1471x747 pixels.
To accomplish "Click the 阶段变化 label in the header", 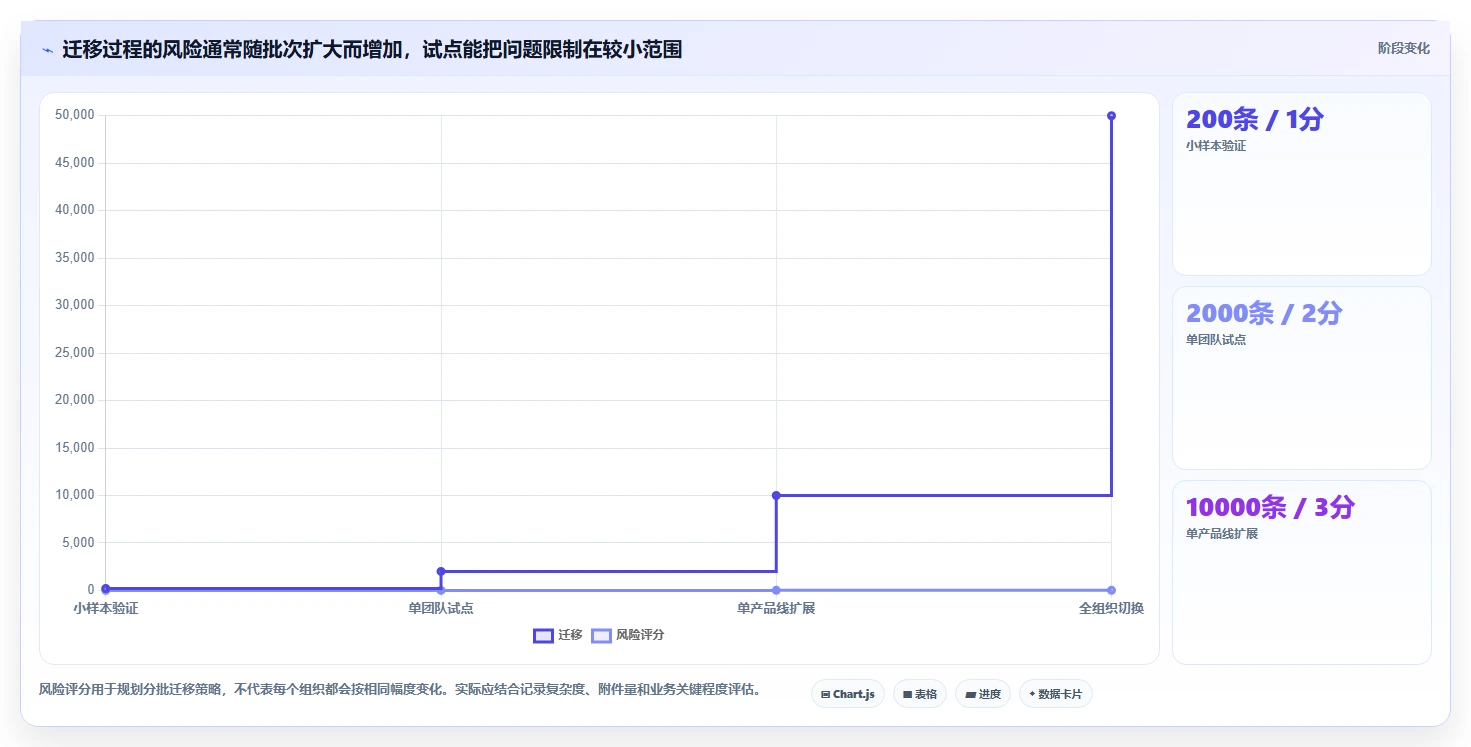I will [1403, 48].
